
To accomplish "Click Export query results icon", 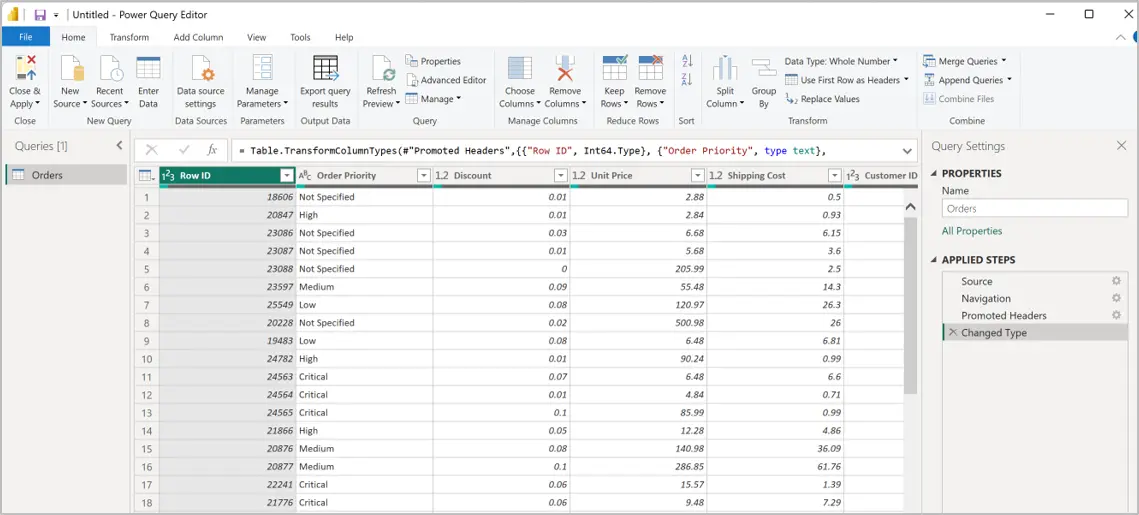I will tap(325, 68).
